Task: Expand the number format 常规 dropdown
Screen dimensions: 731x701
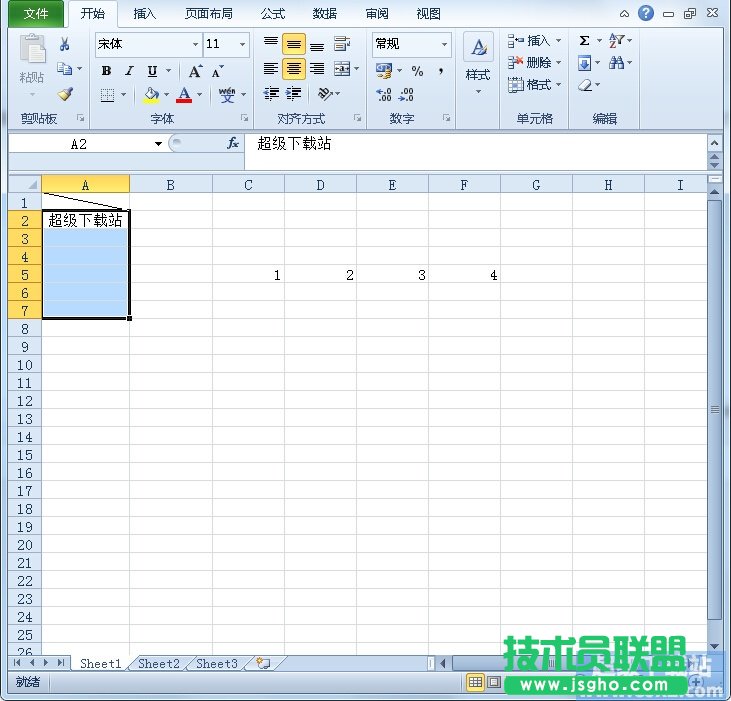Action: [445, 45]
